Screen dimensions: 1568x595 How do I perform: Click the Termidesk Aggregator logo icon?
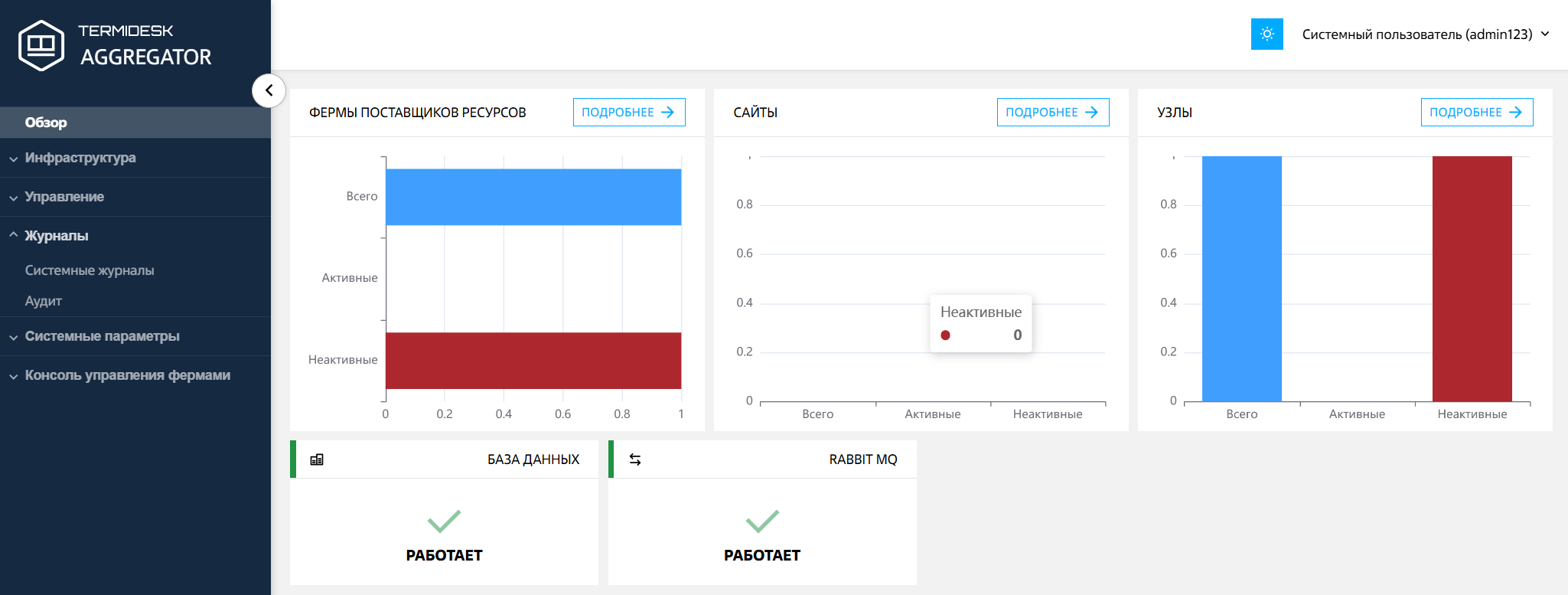41,46
